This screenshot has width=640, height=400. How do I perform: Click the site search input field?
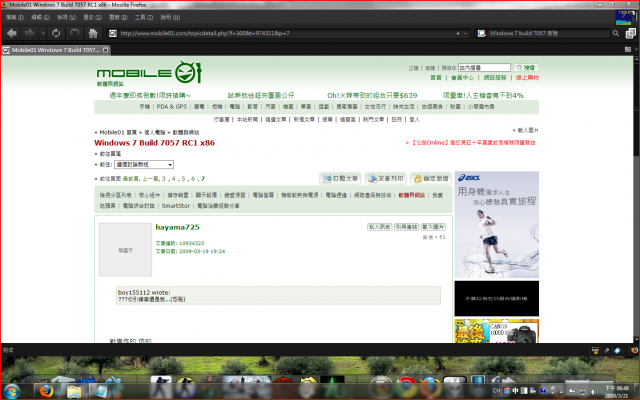pyautogui.click(x=484, y=68)
